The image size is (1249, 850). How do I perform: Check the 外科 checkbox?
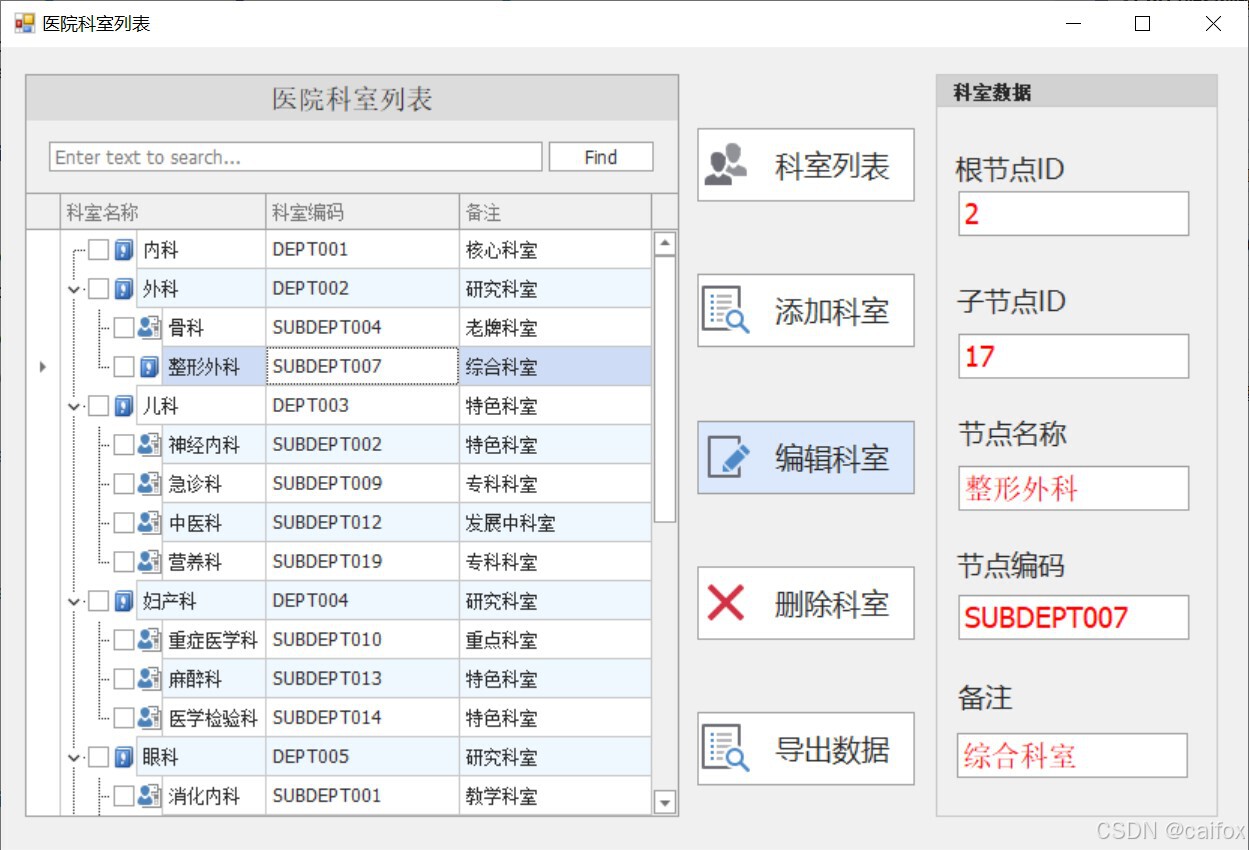tap(98, 289)
